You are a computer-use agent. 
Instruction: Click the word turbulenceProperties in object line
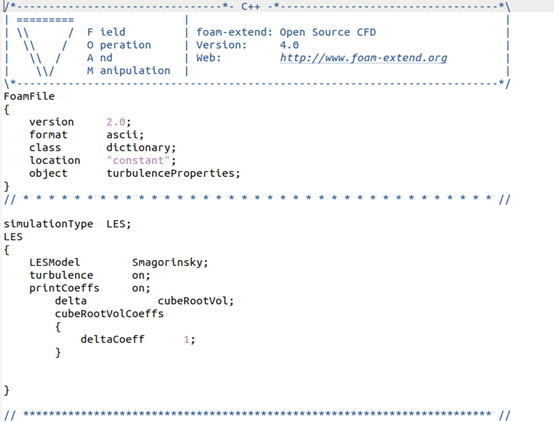click(x=170, y=173)
